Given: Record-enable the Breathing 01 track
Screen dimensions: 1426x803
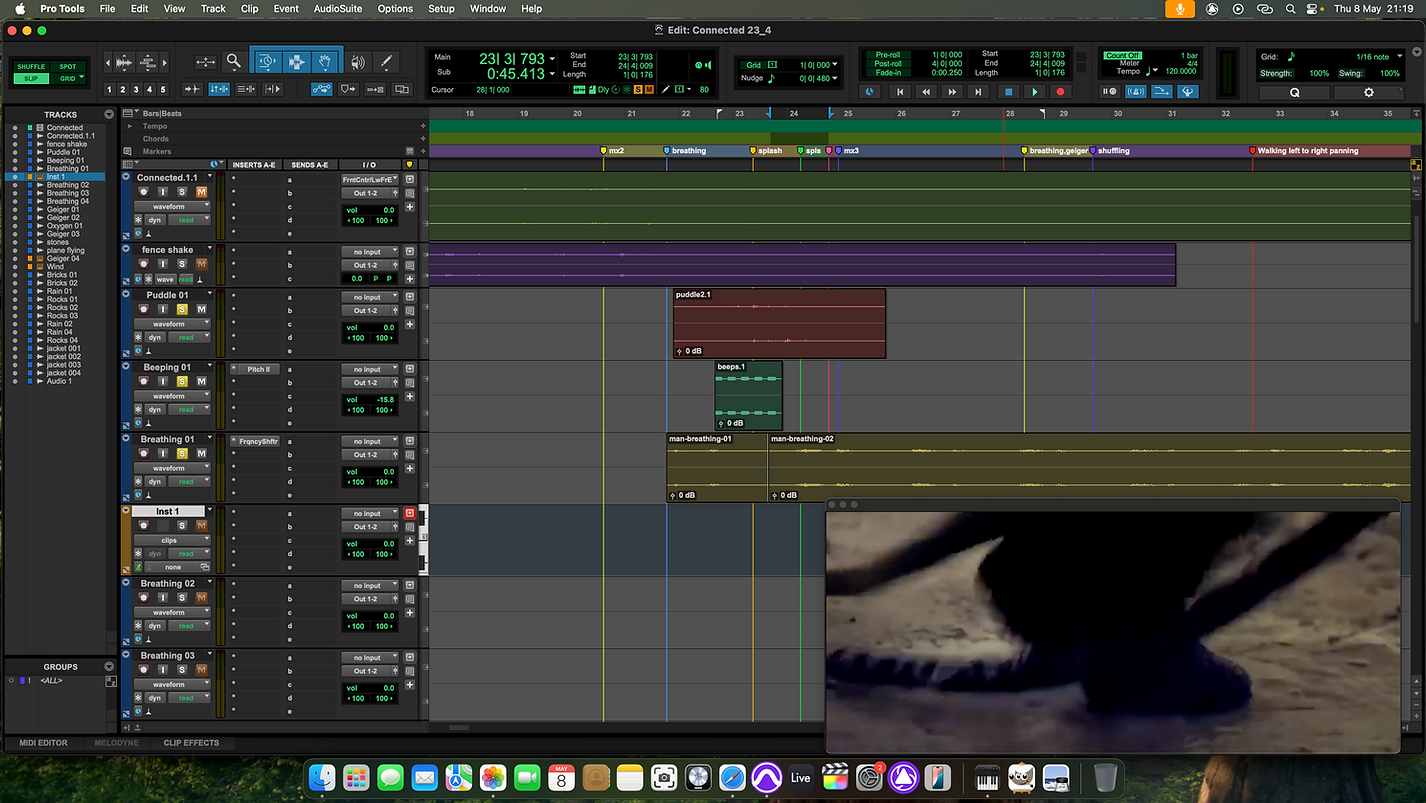Looking at the screenshot, I should 143,453.
